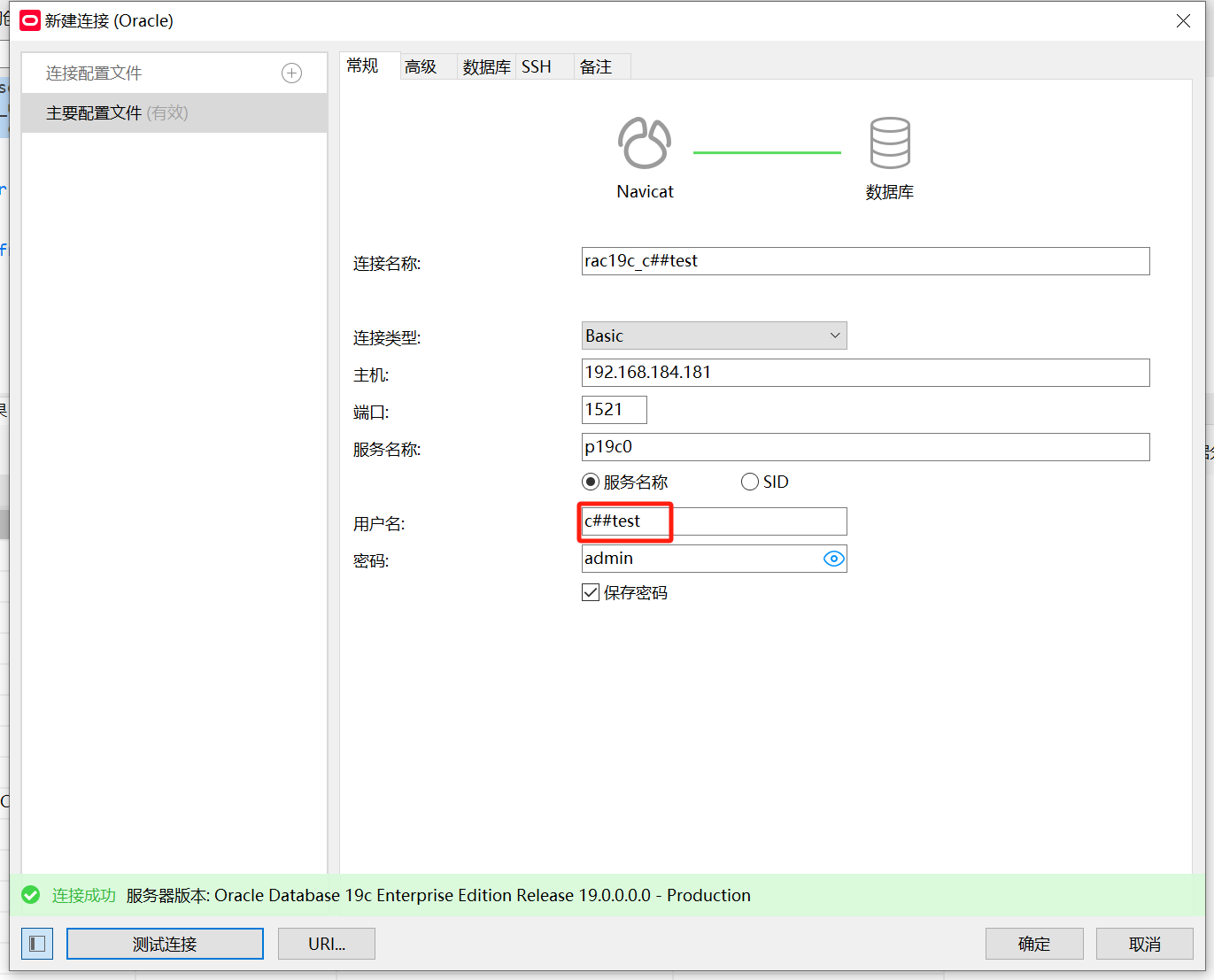Click the 密码: label
Screen dimensions: 1214x980
point(371,560)
